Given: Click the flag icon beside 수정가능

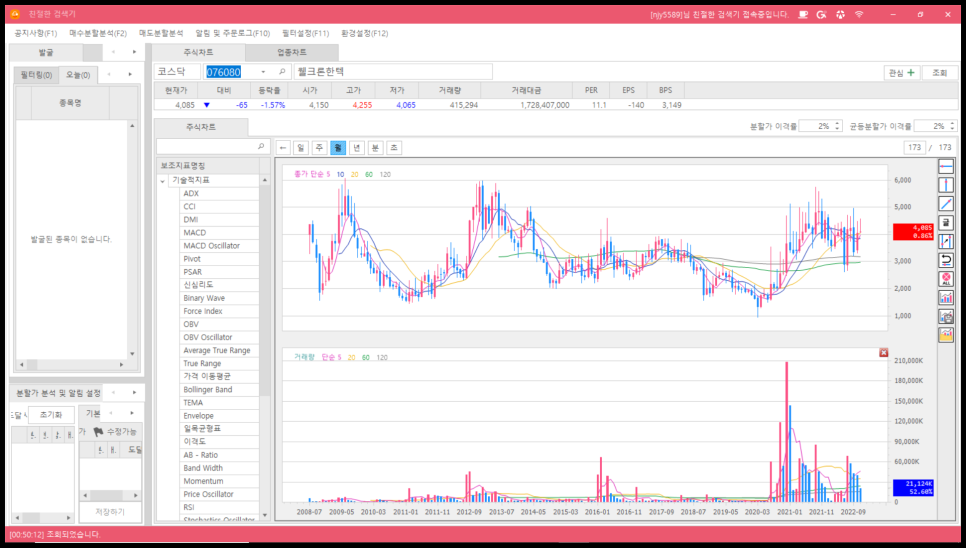Looking at the screenshot, I should (98, 432).
